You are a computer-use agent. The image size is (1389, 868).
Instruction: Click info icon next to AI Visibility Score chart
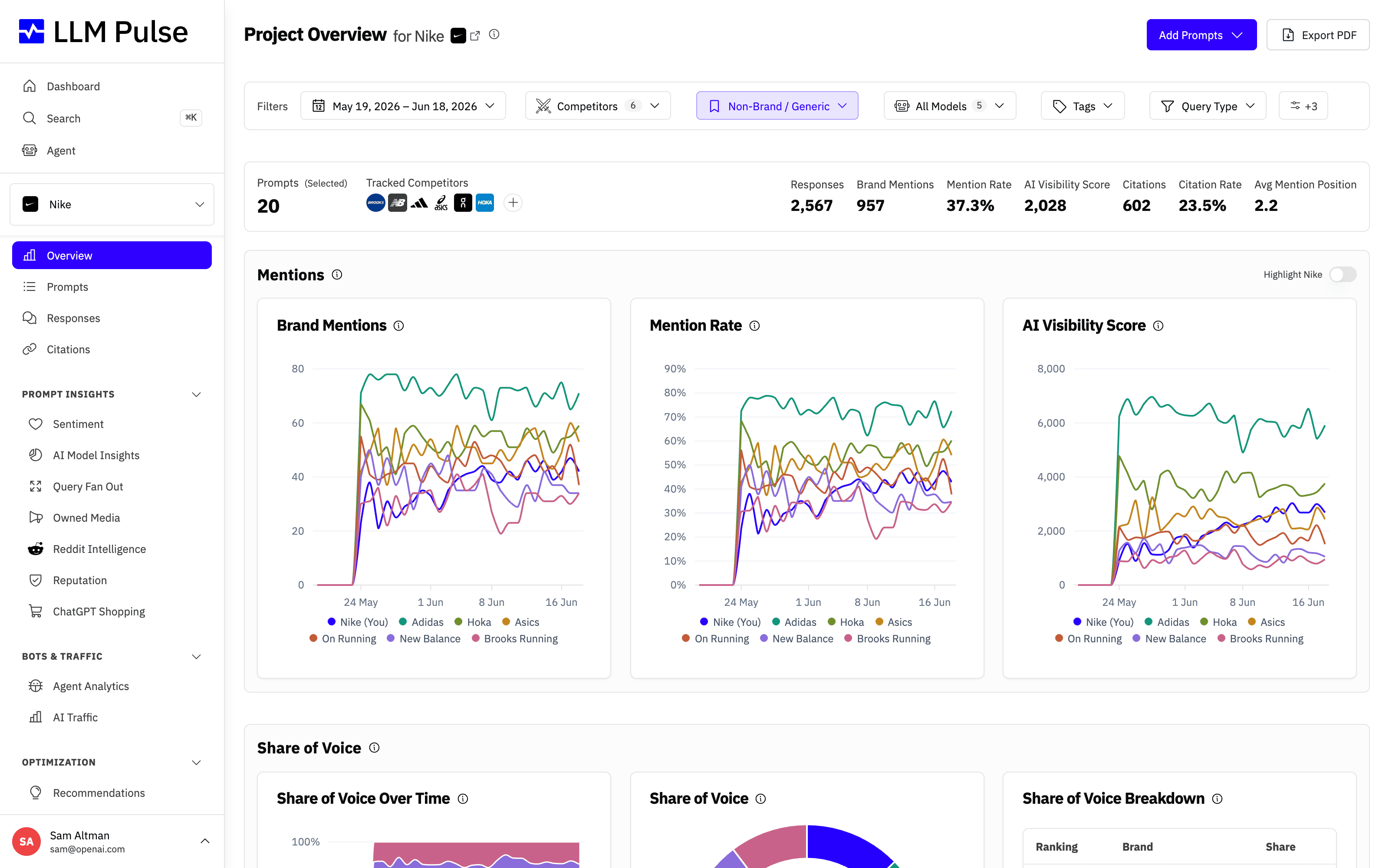tap(1158, 326)
